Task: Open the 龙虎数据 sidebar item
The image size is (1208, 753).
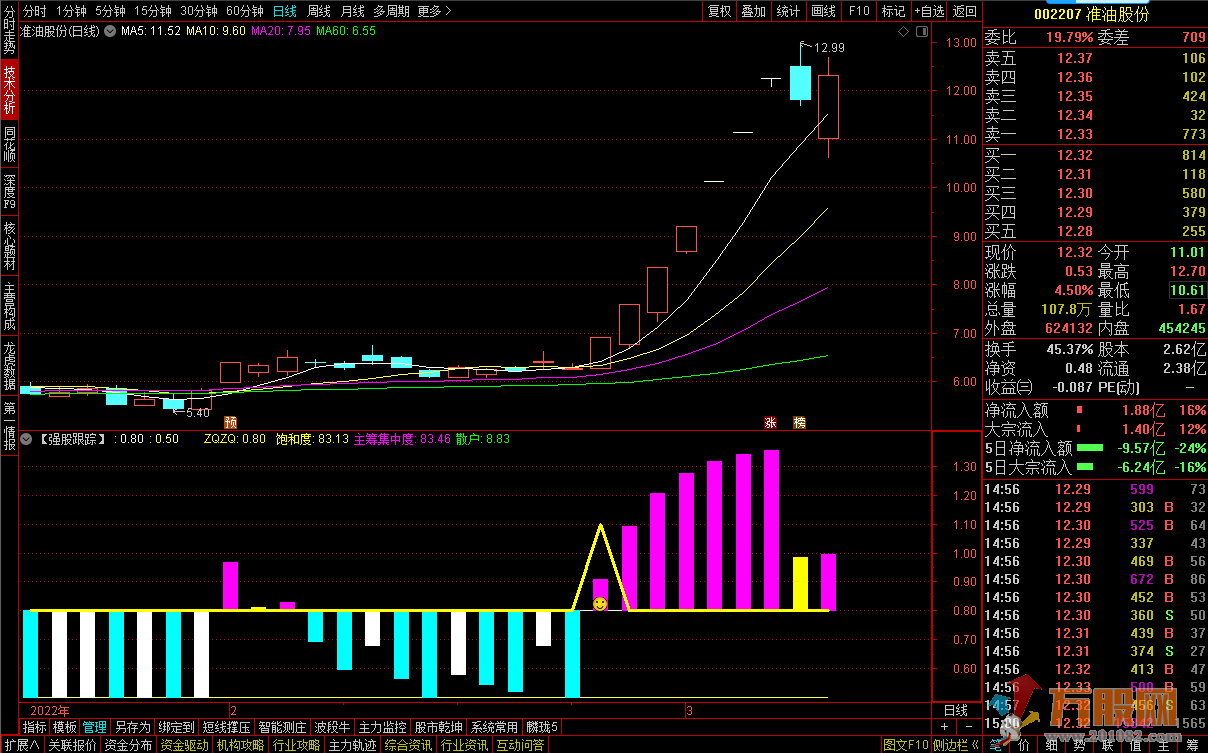Action: click(9, 367)
